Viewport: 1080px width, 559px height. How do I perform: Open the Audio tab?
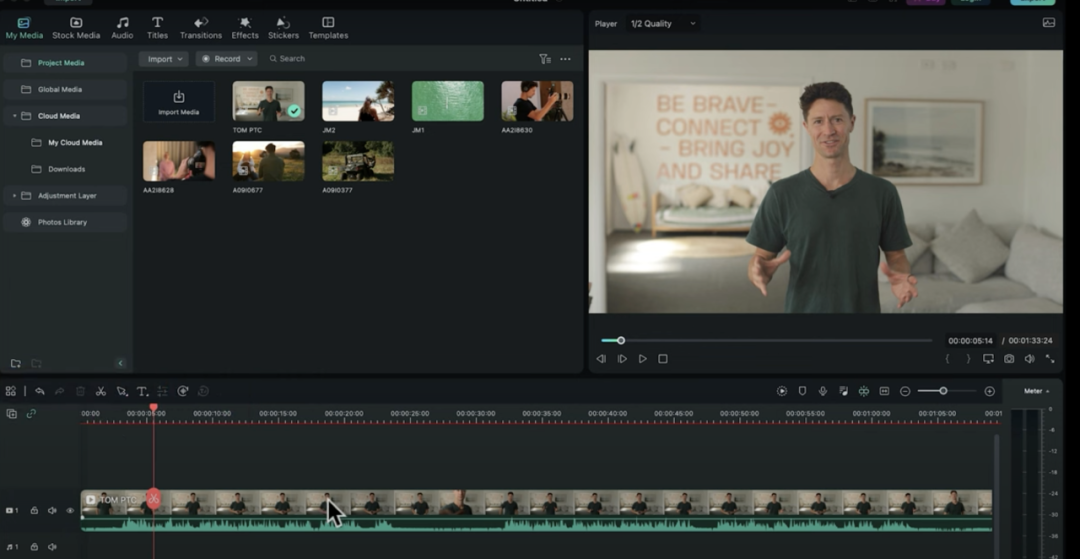coord(123,28)
